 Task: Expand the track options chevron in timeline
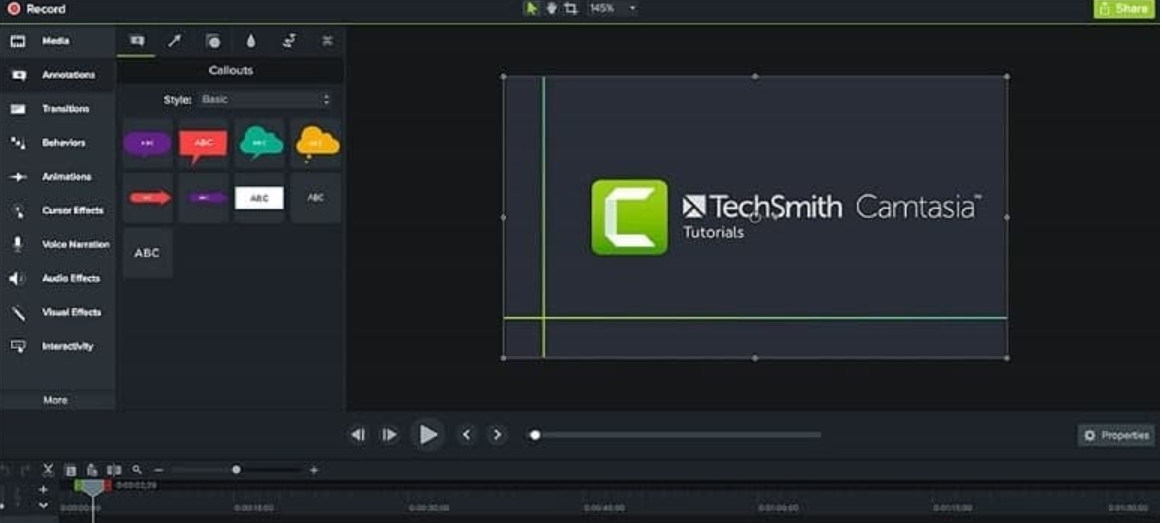[43, 506]
